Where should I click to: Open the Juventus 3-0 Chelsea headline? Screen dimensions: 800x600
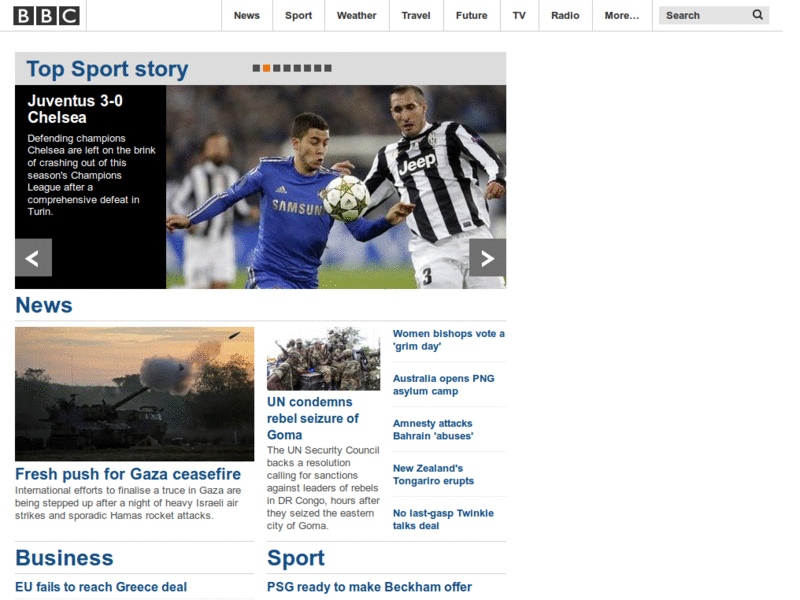pos(75,109)
